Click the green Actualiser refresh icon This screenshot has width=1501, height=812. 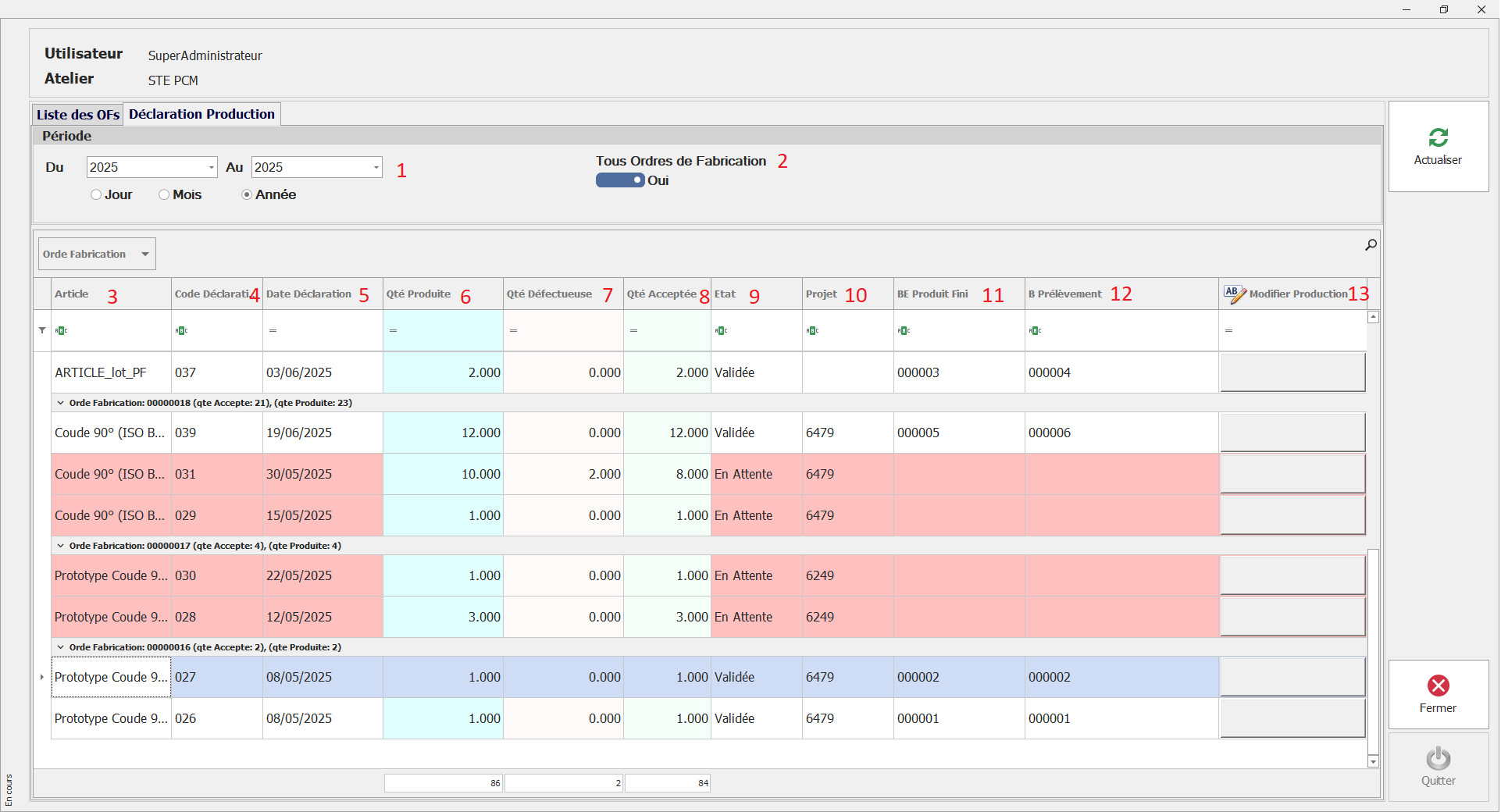click(x=1438, y=137)
